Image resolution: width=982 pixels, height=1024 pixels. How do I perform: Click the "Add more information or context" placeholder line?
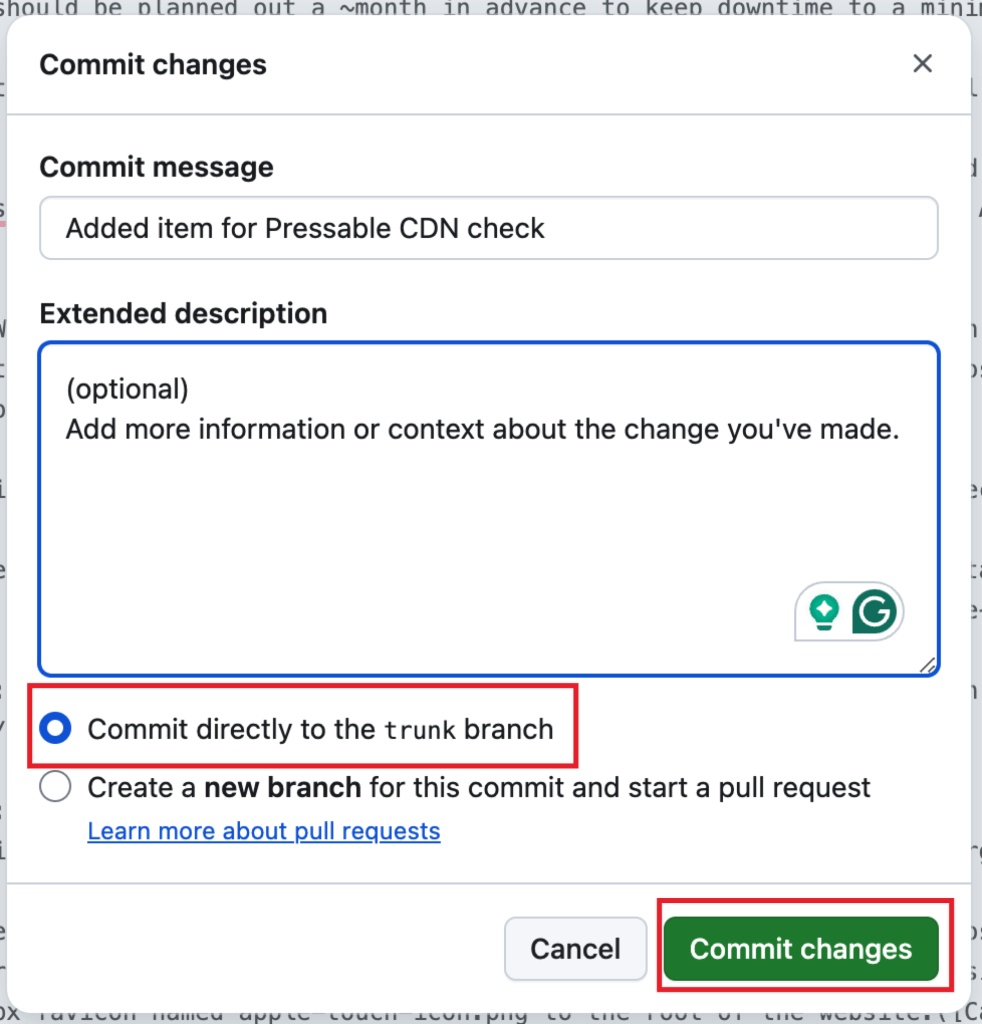pos(483,429)
